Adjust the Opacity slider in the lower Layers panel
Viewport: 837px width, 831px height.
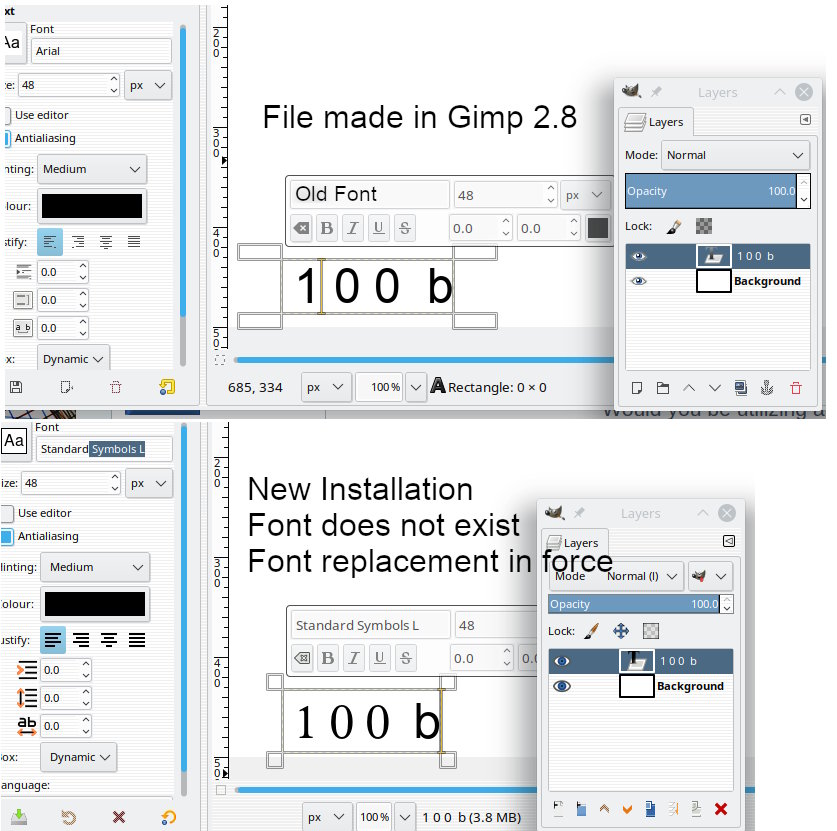pos(634,604)
